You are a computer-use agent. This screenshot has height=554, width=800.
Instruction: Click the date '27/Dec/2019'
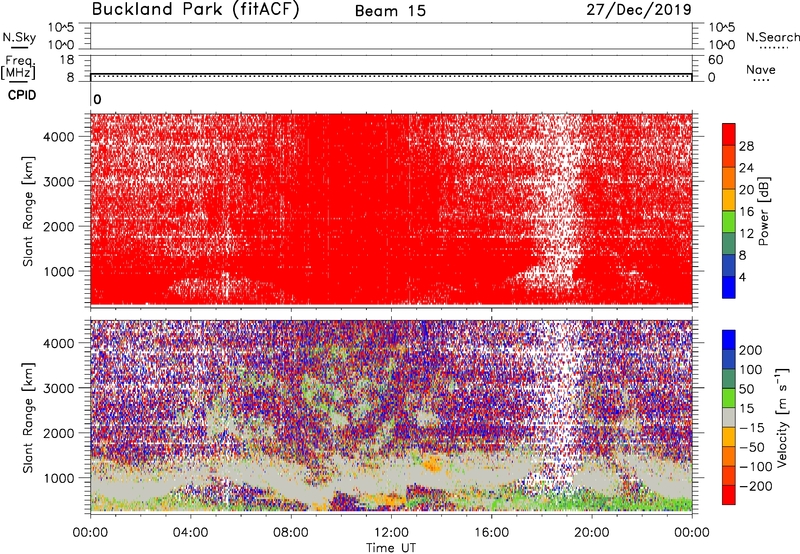pyautogui.click(x=639, y=10)
